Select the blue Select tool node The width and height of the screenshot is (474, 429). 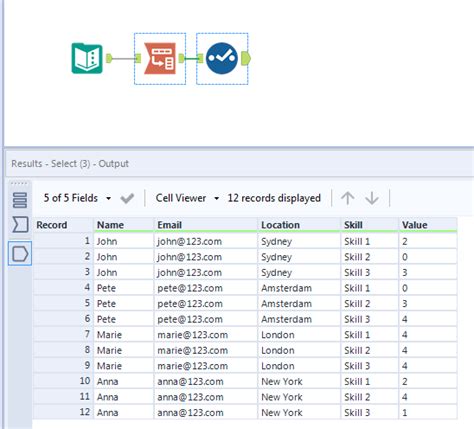point(222,58)
